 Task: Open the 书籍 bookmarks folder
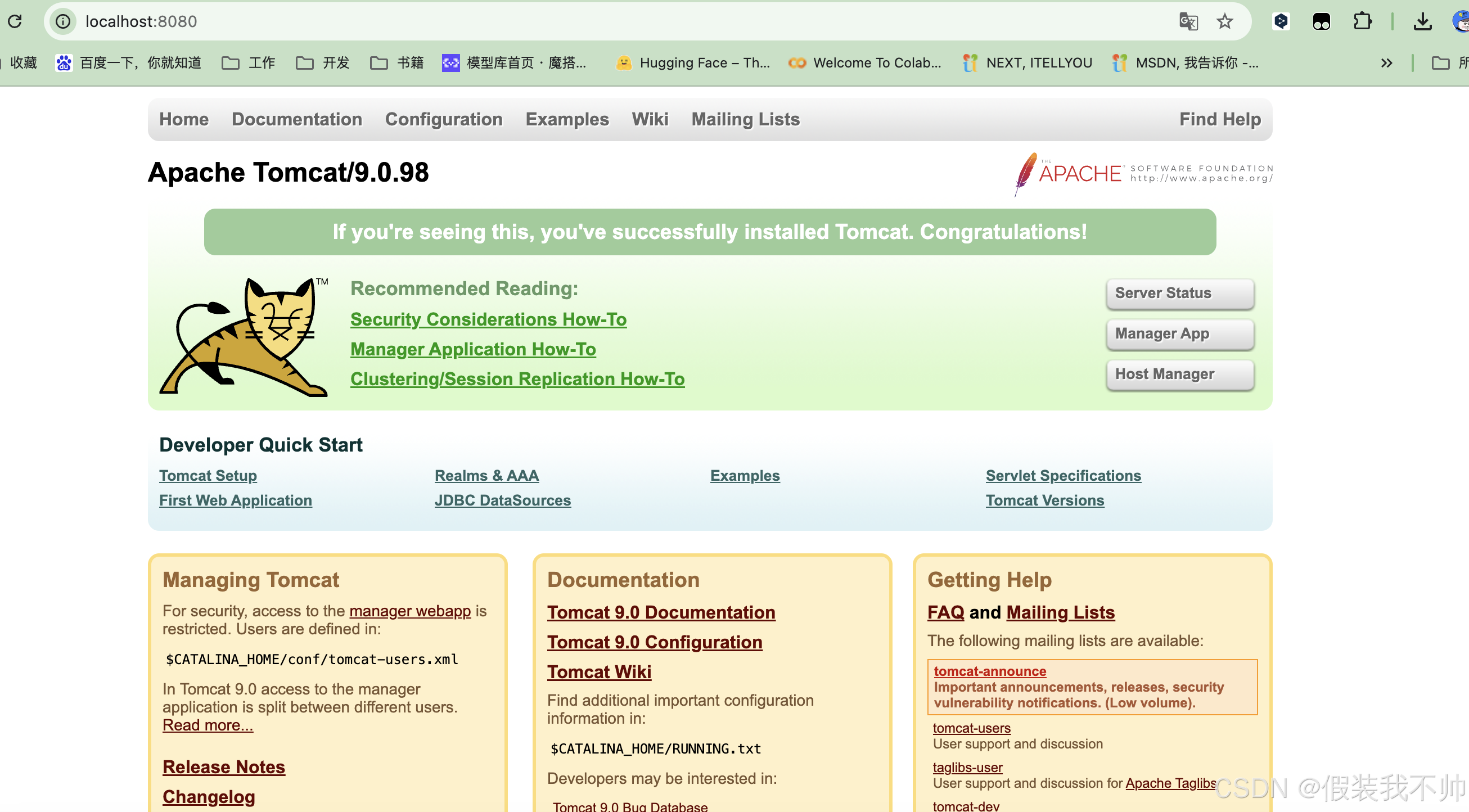[397, 63]
